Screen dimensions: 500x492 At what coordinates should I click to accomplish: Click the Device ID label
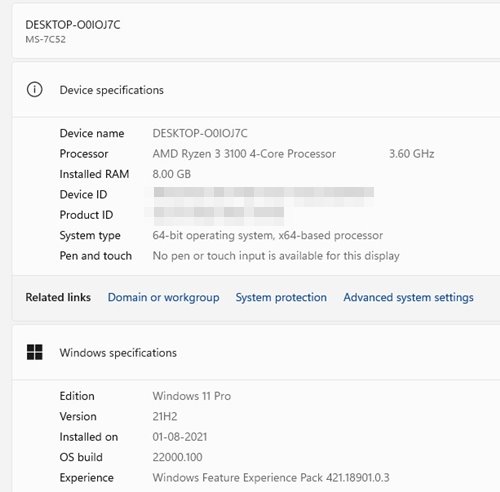point(83,194)
